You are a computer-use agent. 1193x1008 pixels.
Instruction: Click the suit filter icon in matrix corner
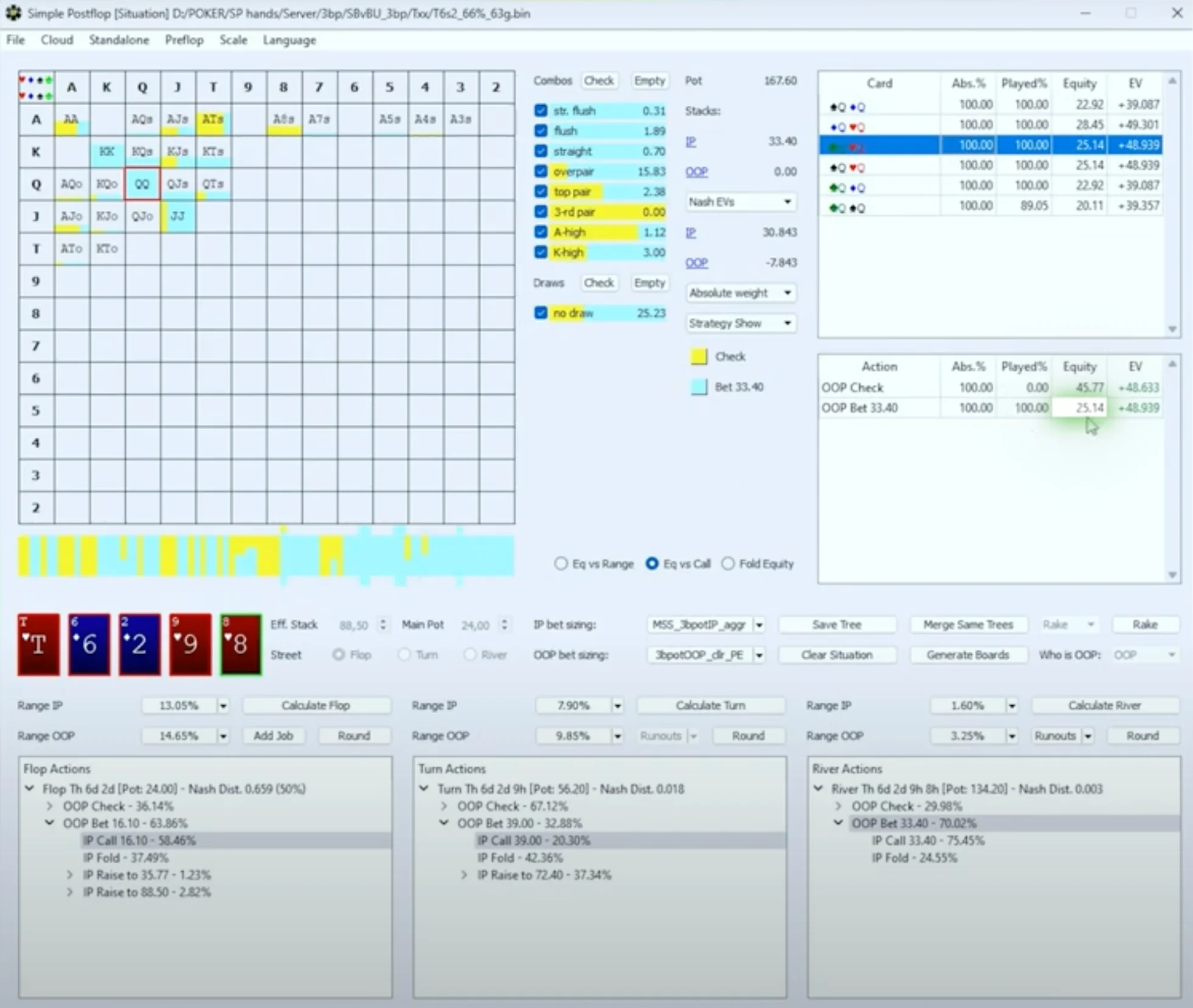click(x=36, y=88)
